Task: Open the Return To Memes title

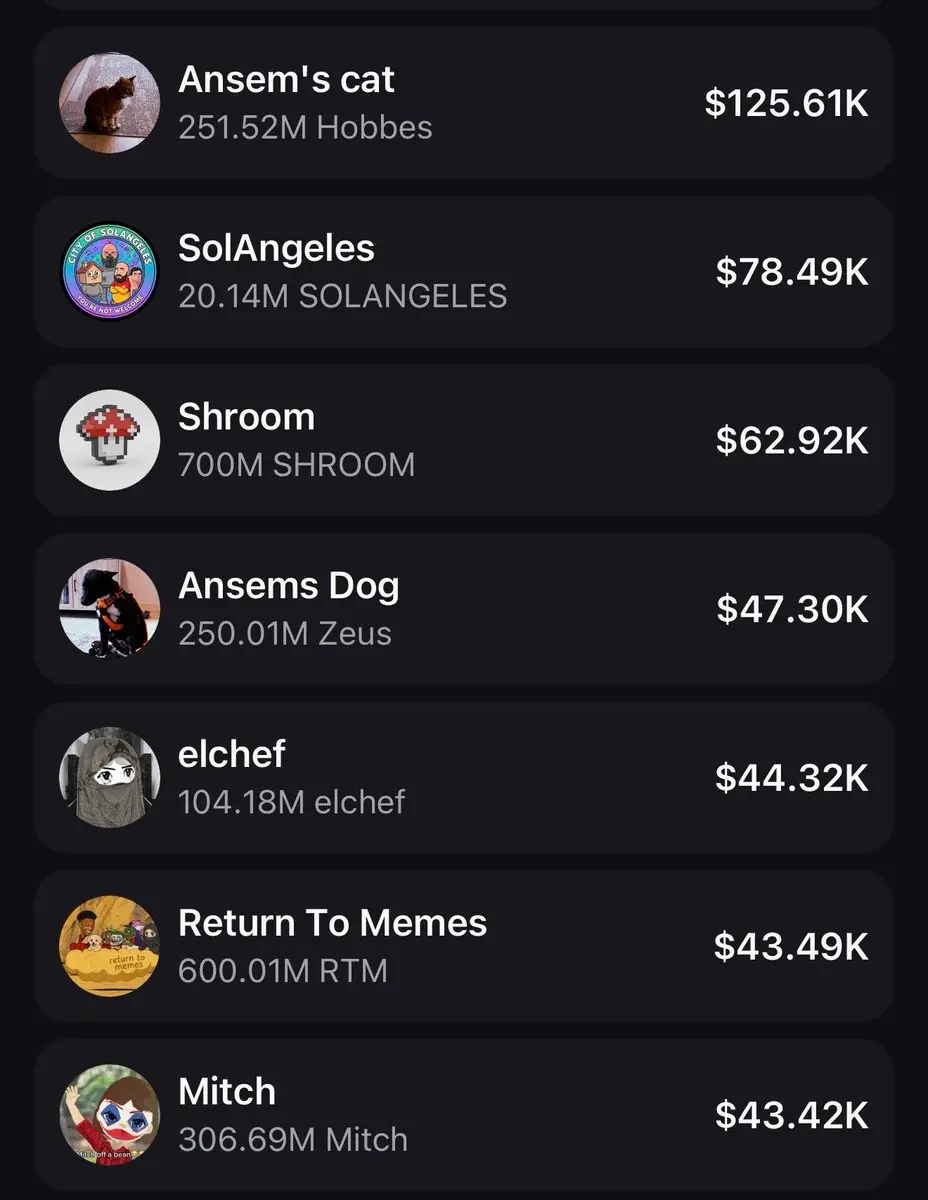Action: click(x=333, y=922)
